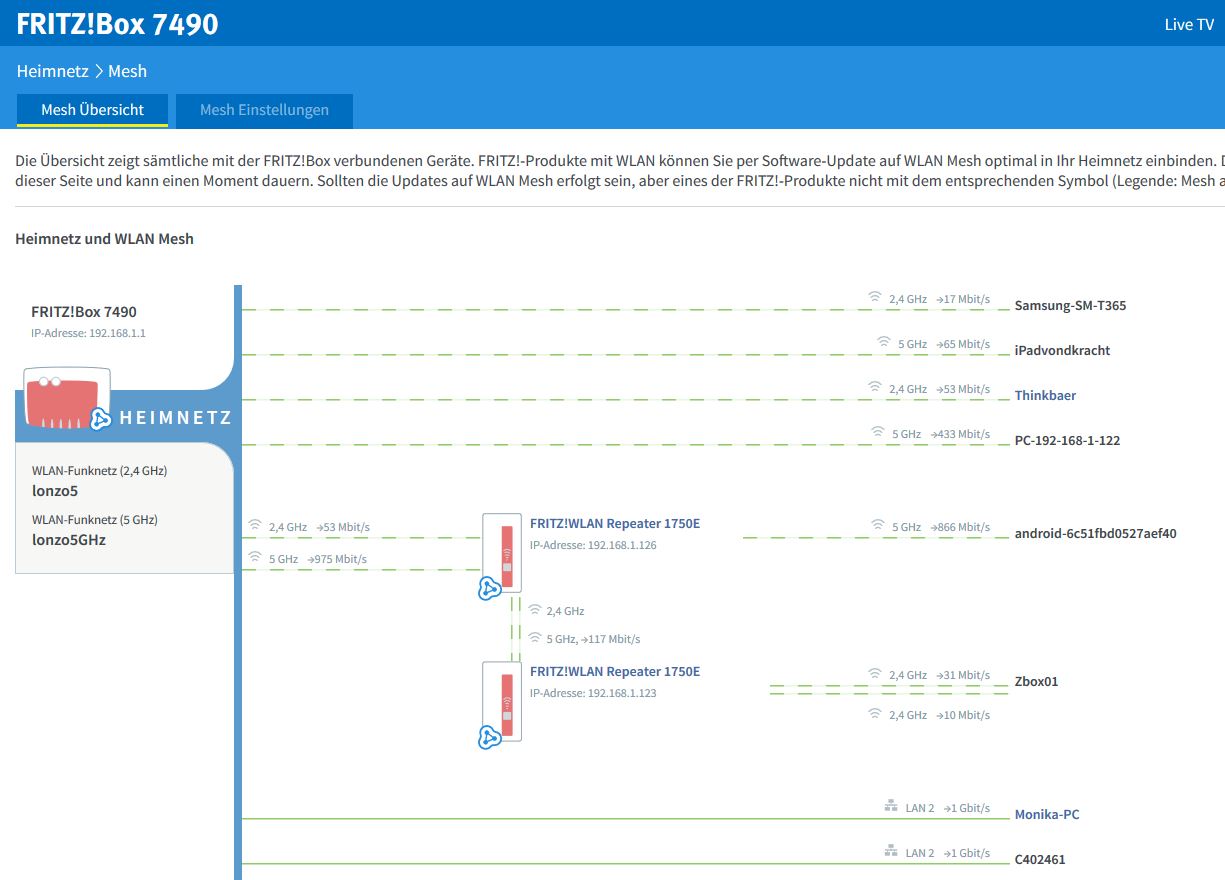Open the Monika-PC device link
Image resolution: width=1225 pixels, height=880 pixels.
1047,814
